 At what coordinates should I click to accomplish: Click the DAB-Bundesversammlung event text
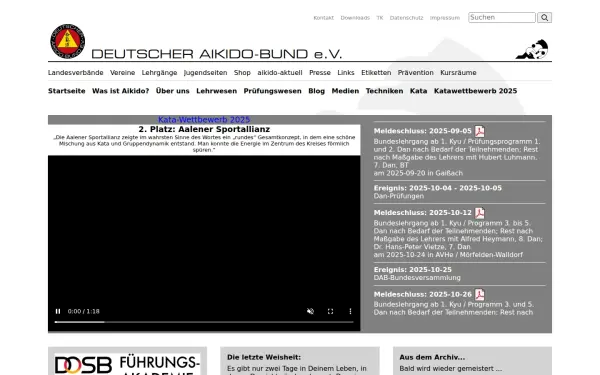(417, 278)
